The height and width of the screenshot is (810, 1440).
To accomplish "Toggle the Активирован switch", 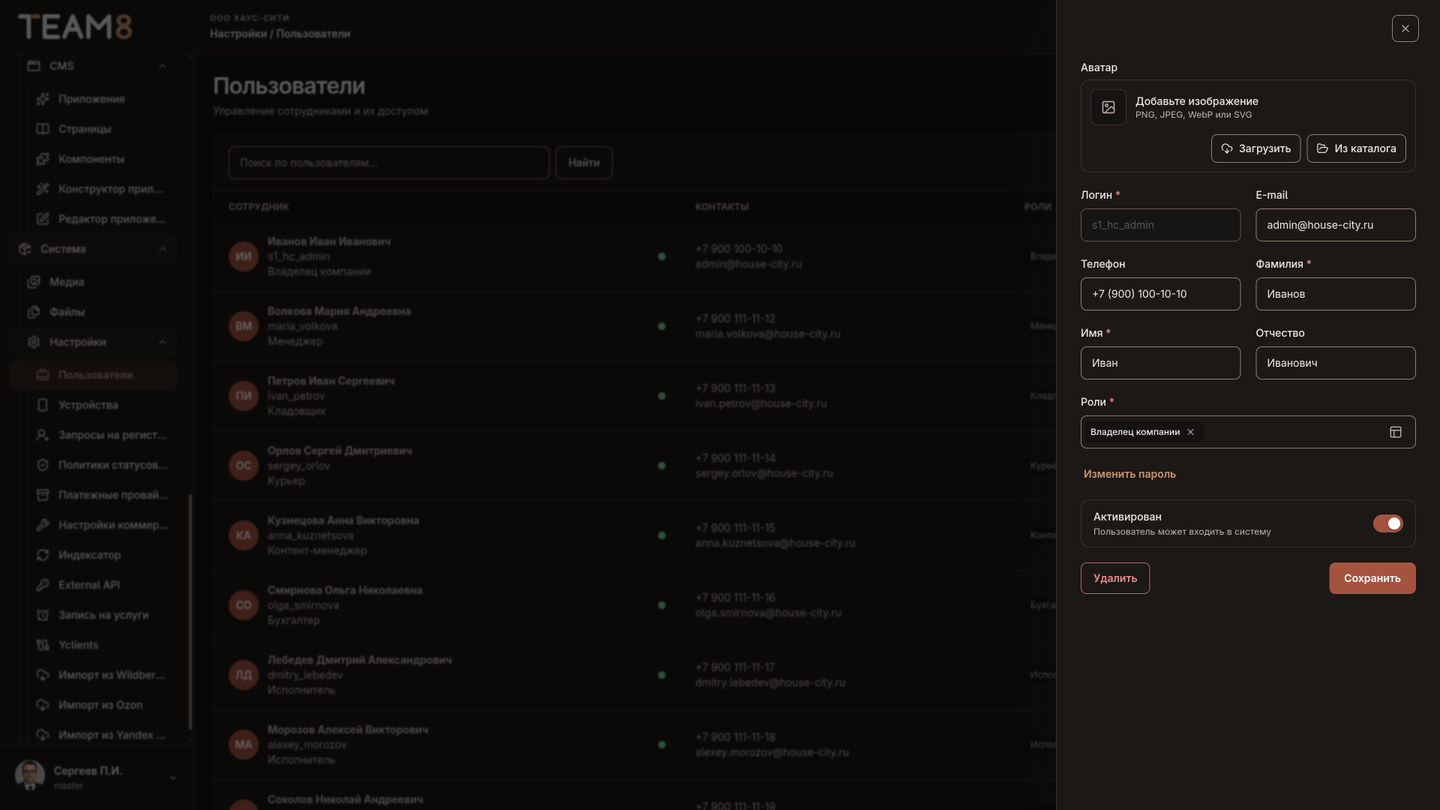I will click(1388, 523).
